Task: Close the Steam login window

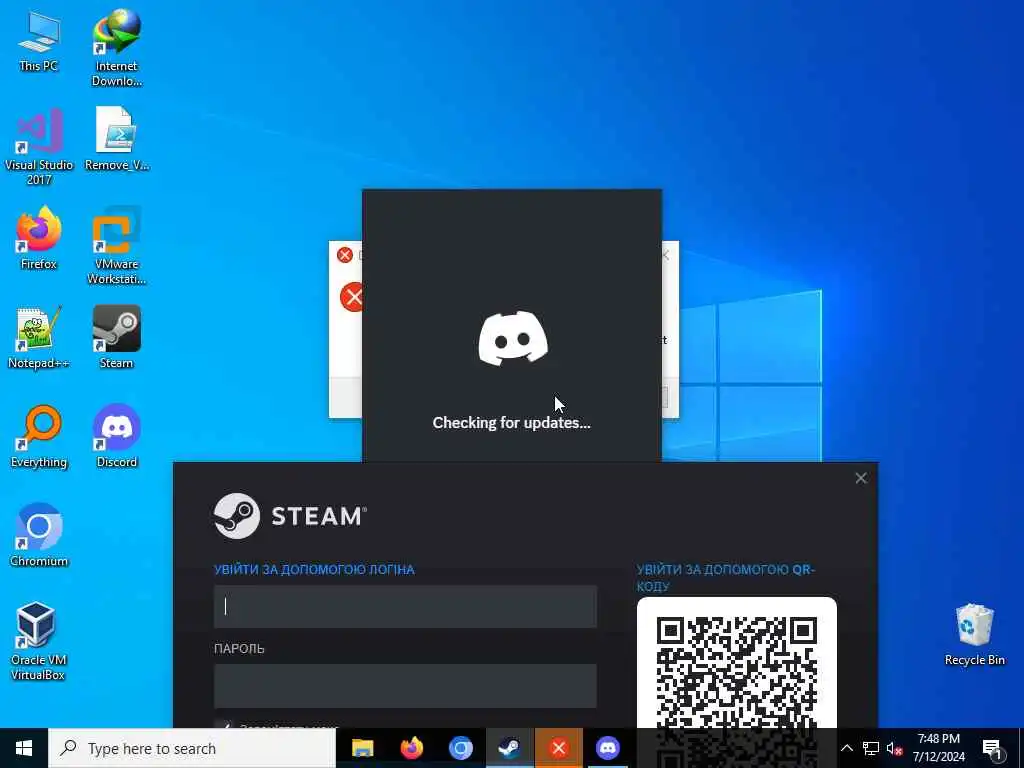Action: coord(861,478)
